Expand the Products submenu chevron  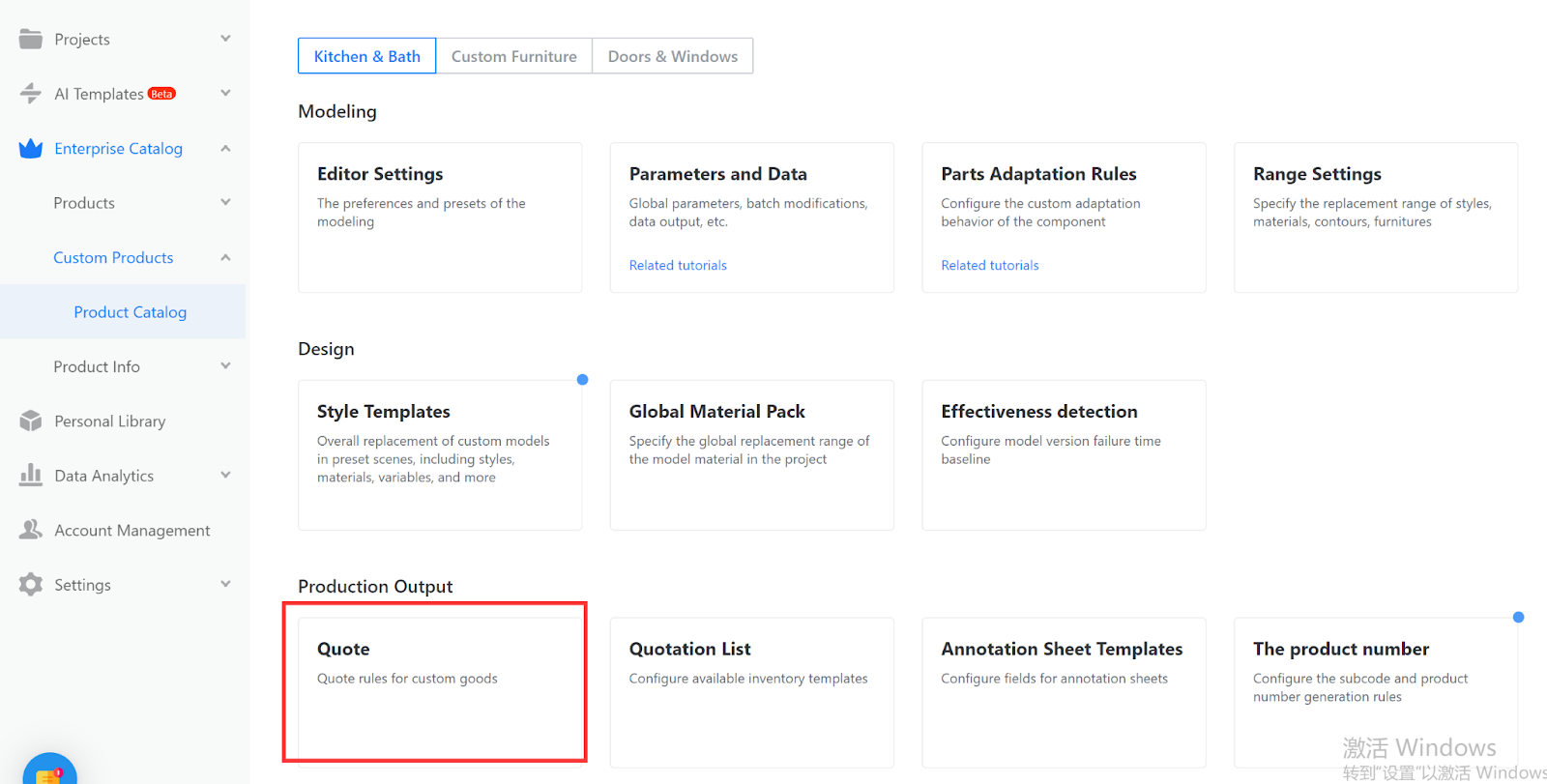225,203
